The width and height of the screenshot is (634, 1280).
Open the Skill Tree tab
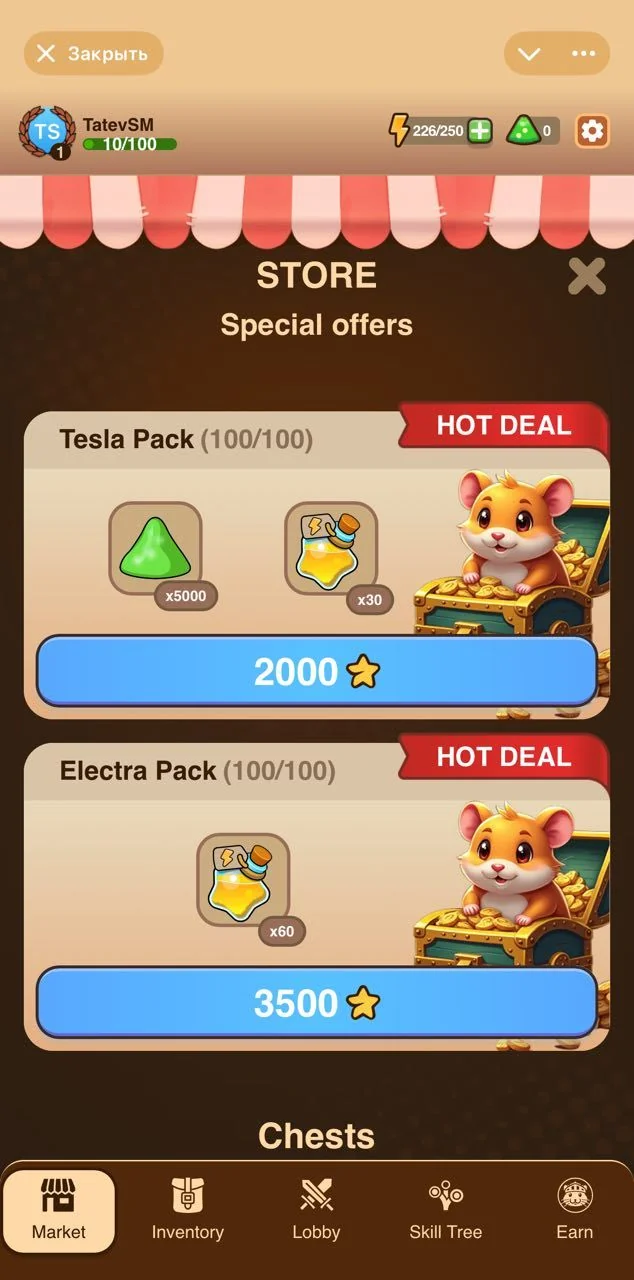click(x=445, y=1210)
